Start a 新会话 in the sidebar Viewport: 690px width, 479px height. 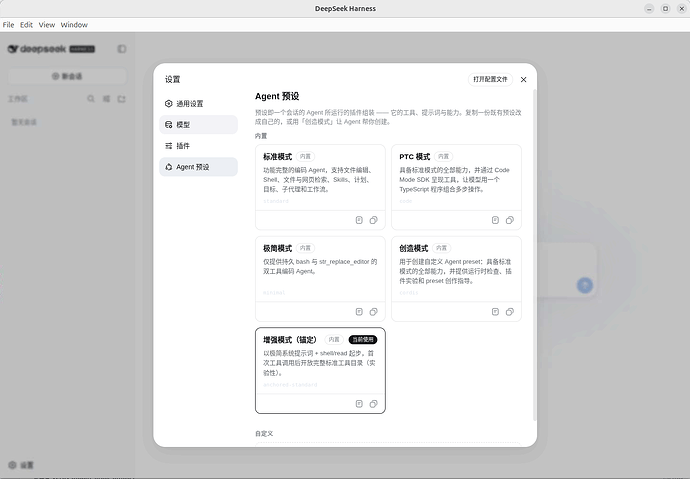[67, 76]
